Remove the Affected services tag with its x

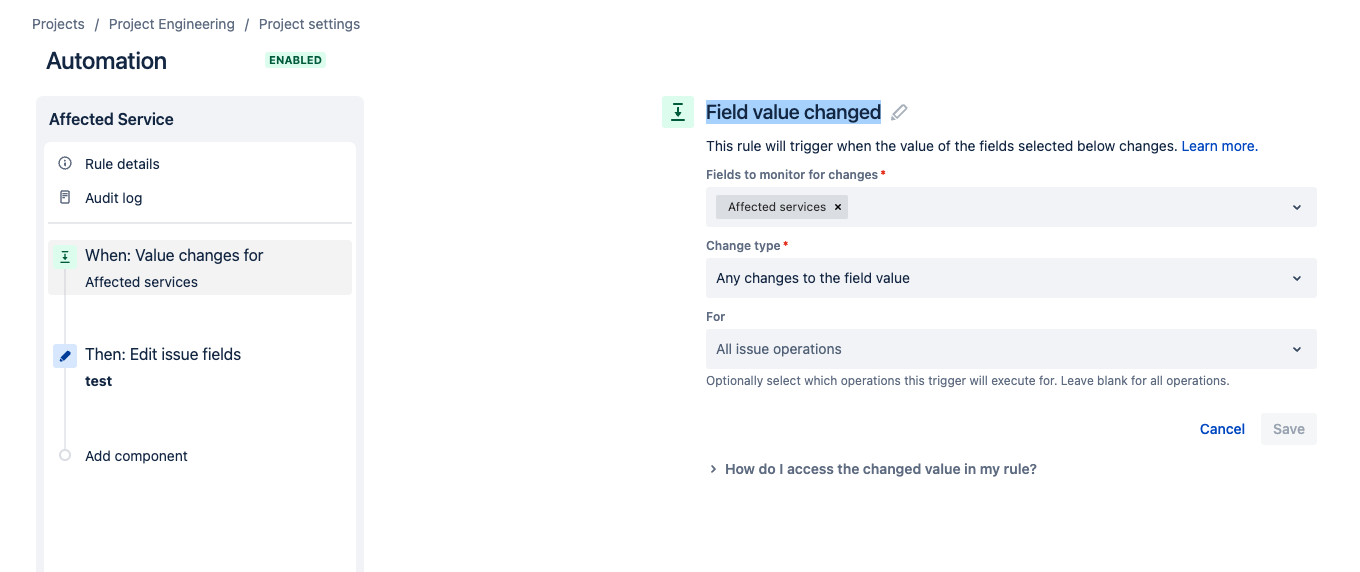(x=838, y=207)
